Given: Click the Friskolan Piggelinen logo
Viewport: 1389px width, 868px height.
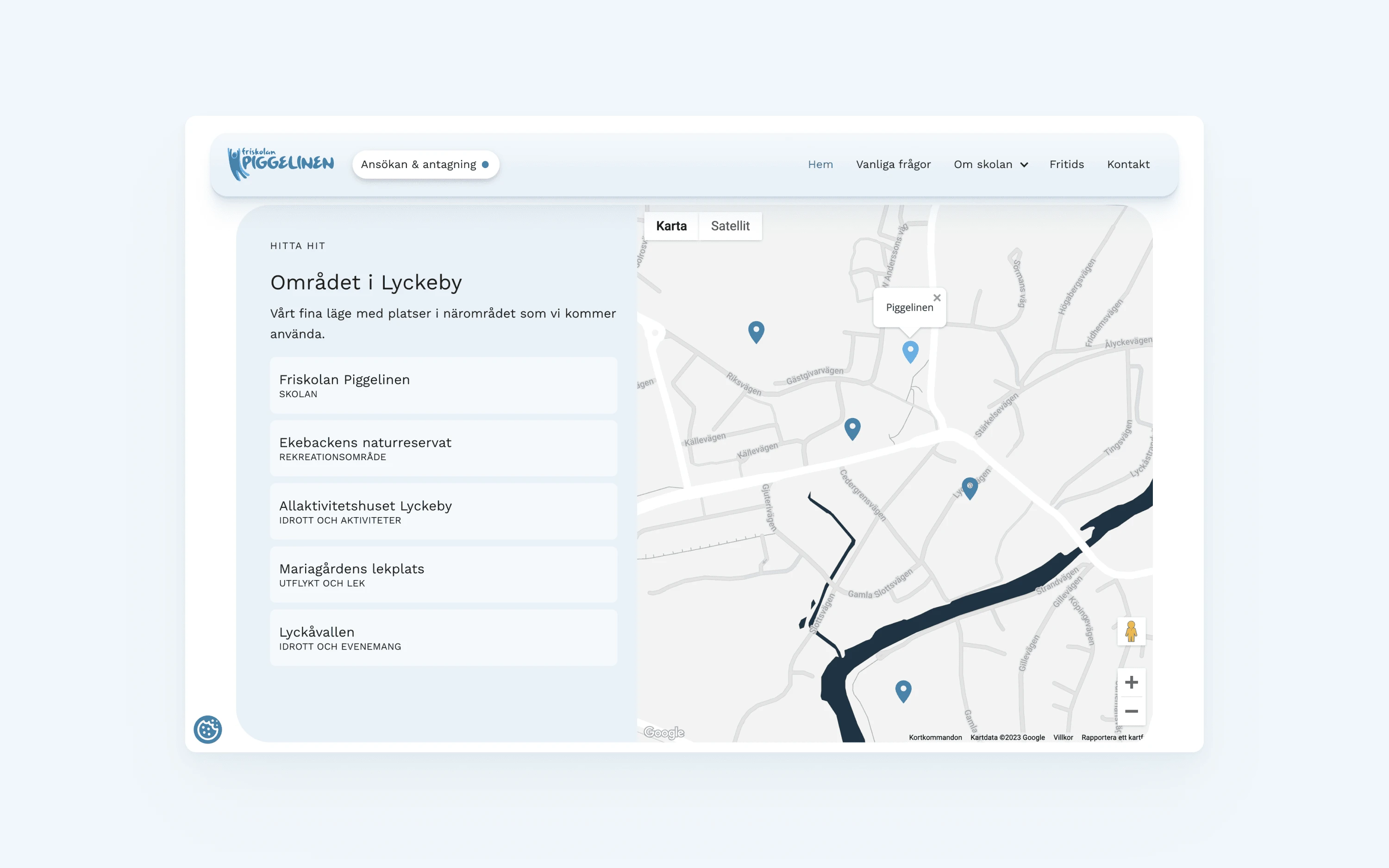Looking at the screenshot, I should click(x=280, y=163).
